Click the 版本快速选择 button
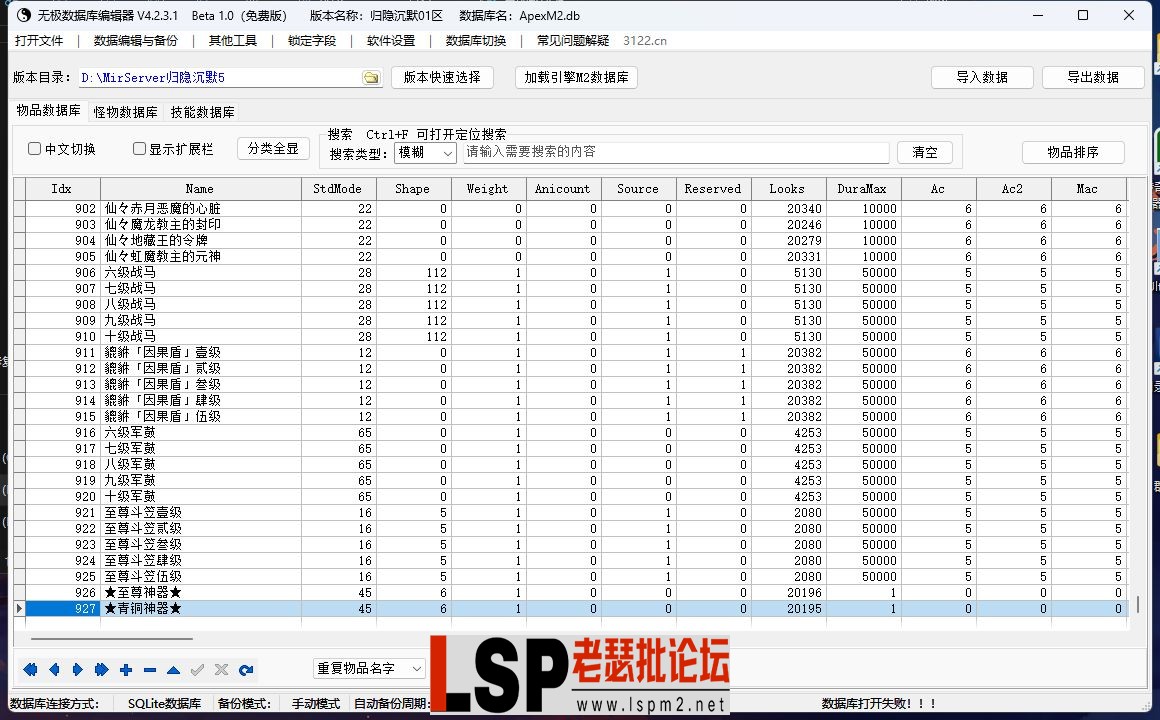 tap(442, 77)
